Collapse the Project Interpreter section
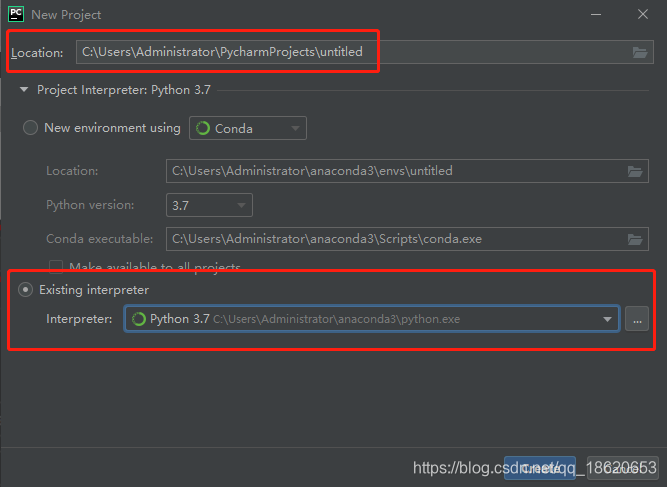The width and height of the screenshot is (667, 487). tap(24, 90)
